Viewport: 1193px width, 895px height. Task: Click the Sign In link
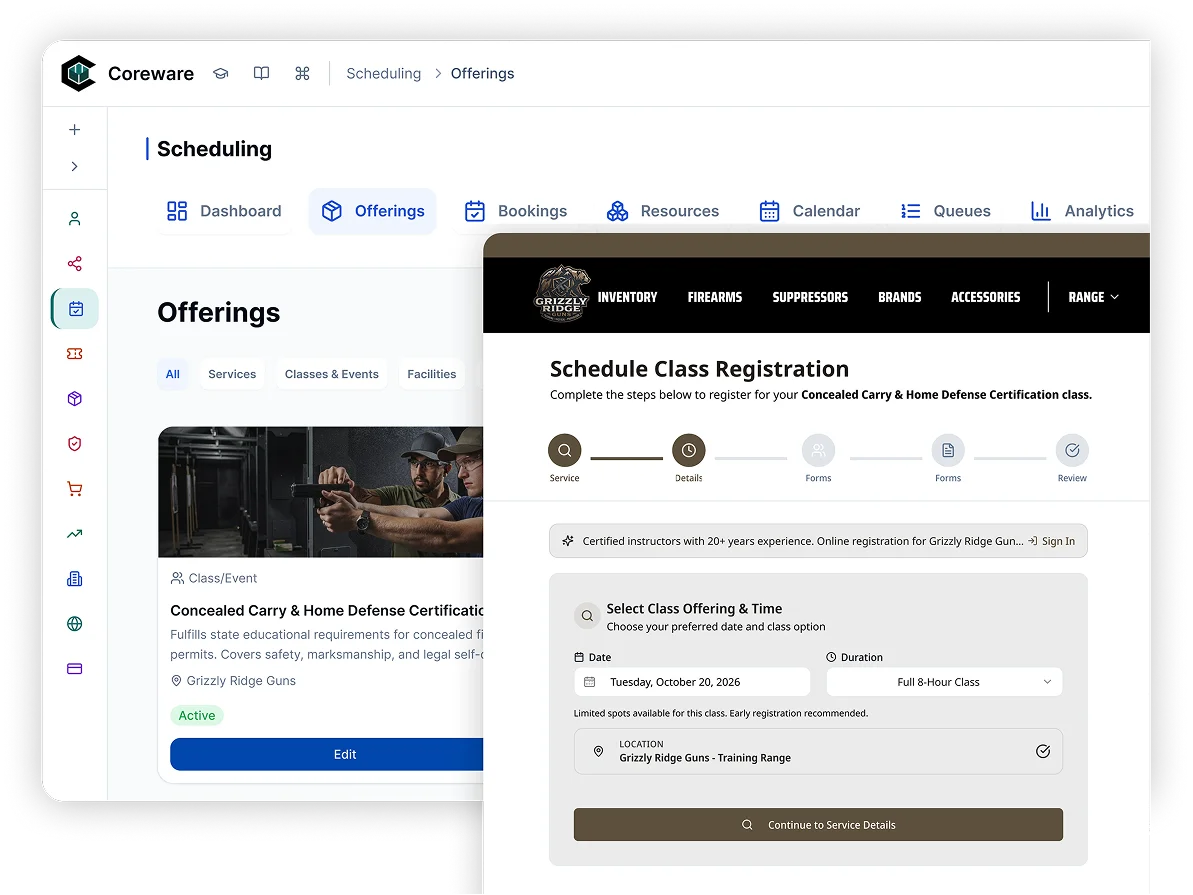[x=1051, y=541]
